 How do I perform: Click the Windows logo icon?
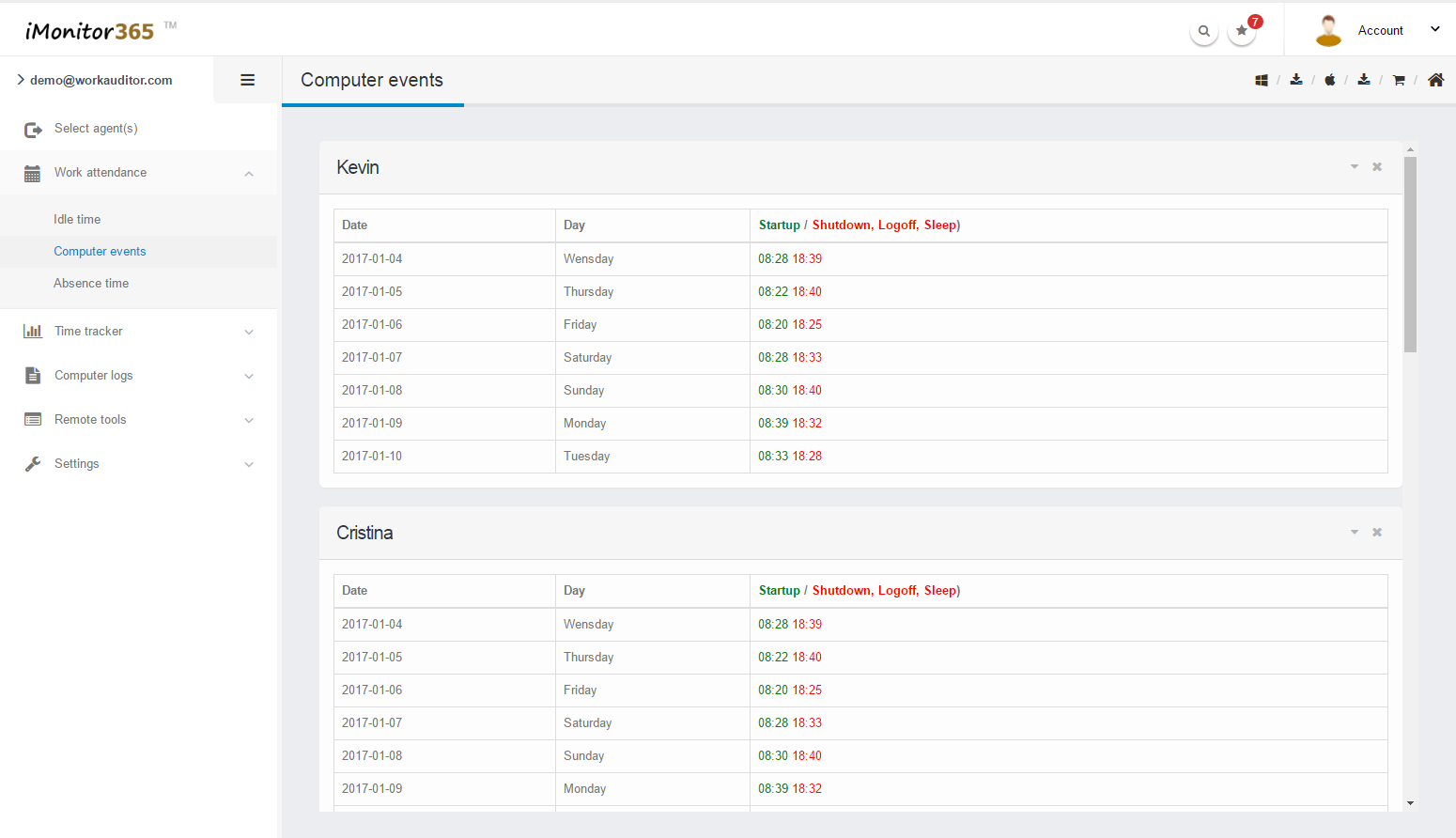click(1262, 81)
